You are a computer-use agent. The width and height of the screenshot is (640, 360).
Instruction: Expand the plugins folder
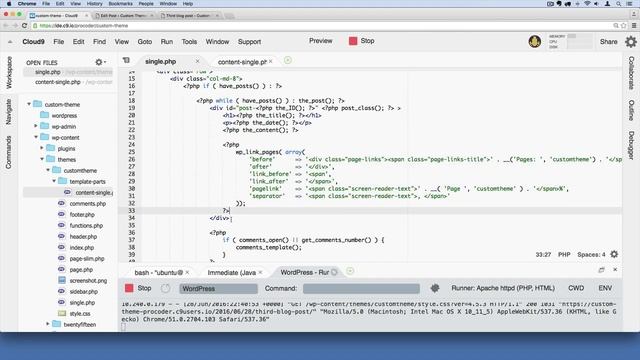tap(42, 148)
